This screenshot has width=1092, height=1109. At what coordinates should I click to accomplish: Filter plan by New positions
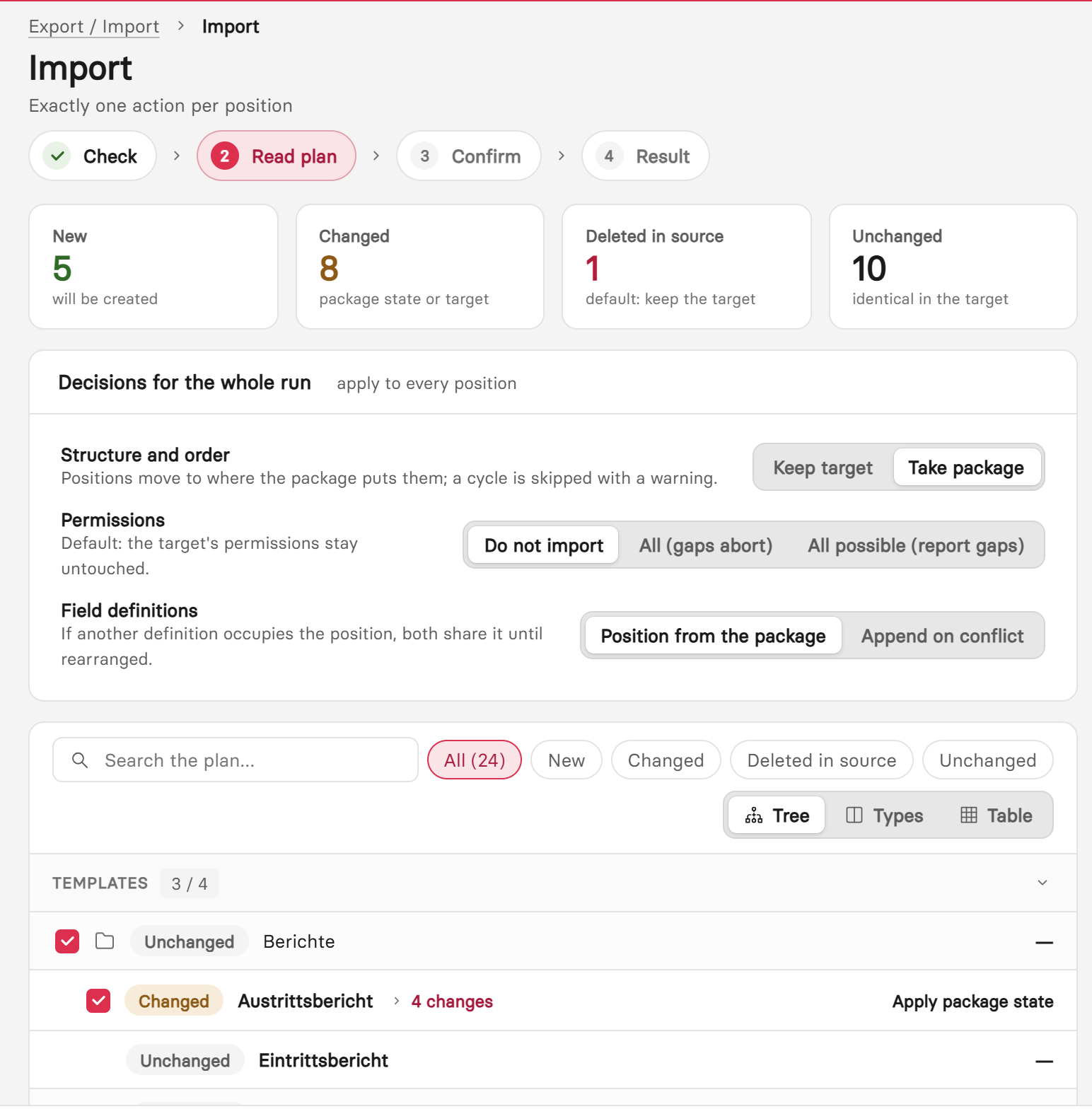click(567, 760)
